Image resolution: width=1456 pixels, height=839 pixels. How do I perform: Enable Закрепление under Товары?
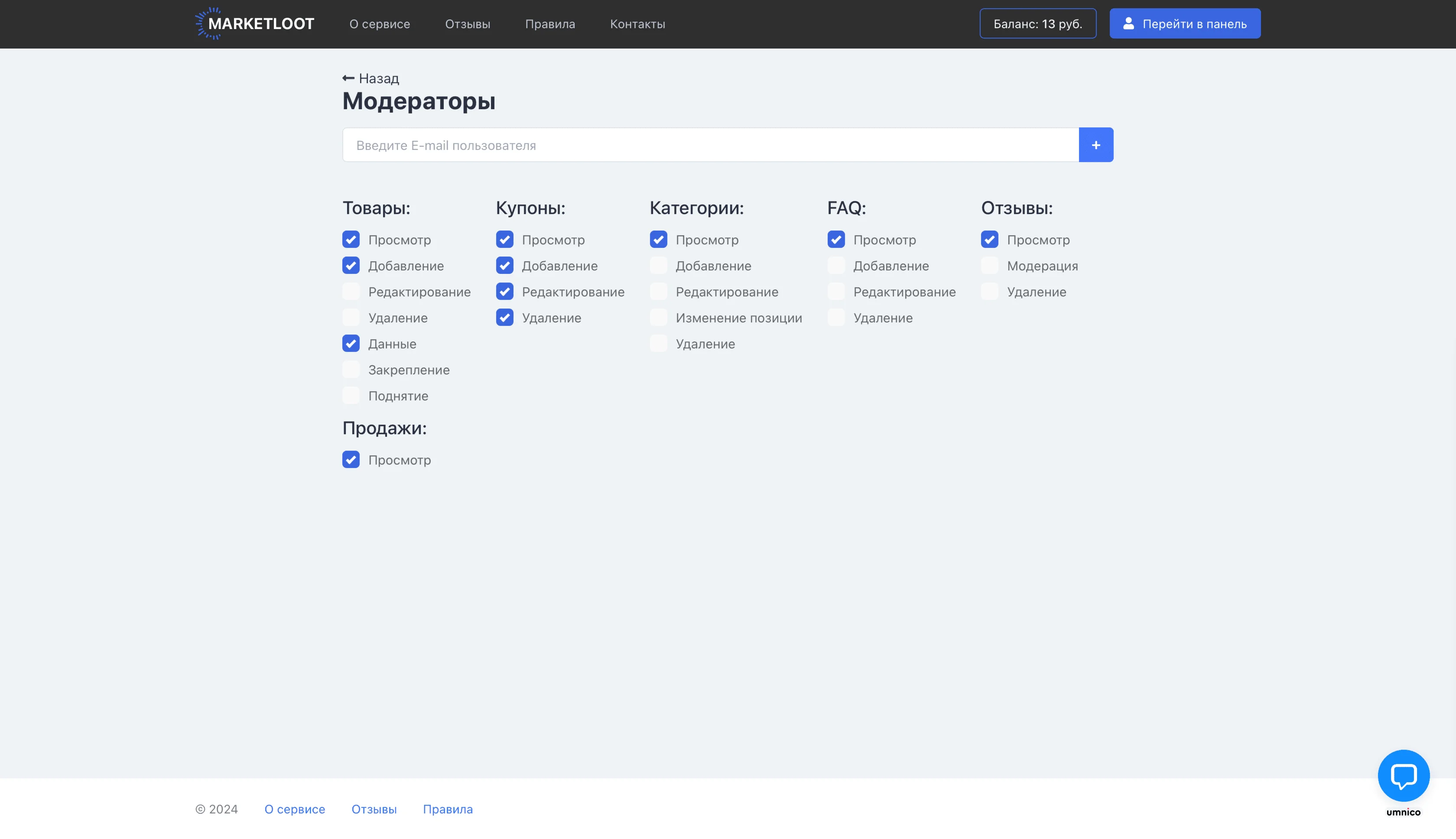(351, 369)
